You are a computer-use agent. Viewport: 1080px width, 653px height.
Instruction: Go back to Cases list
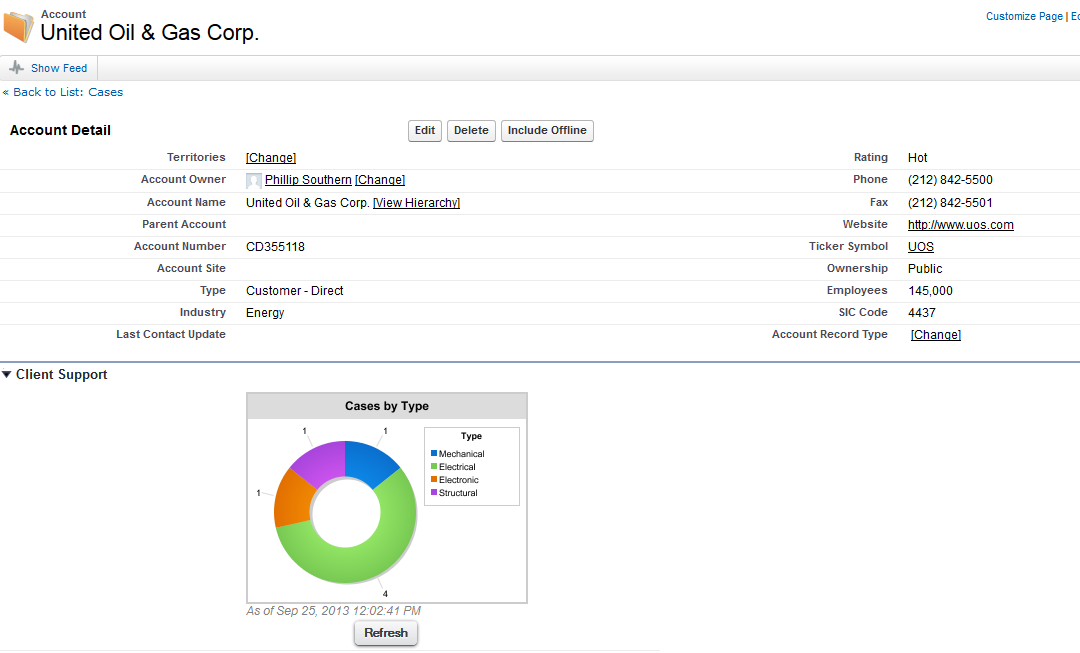point(68,92)
